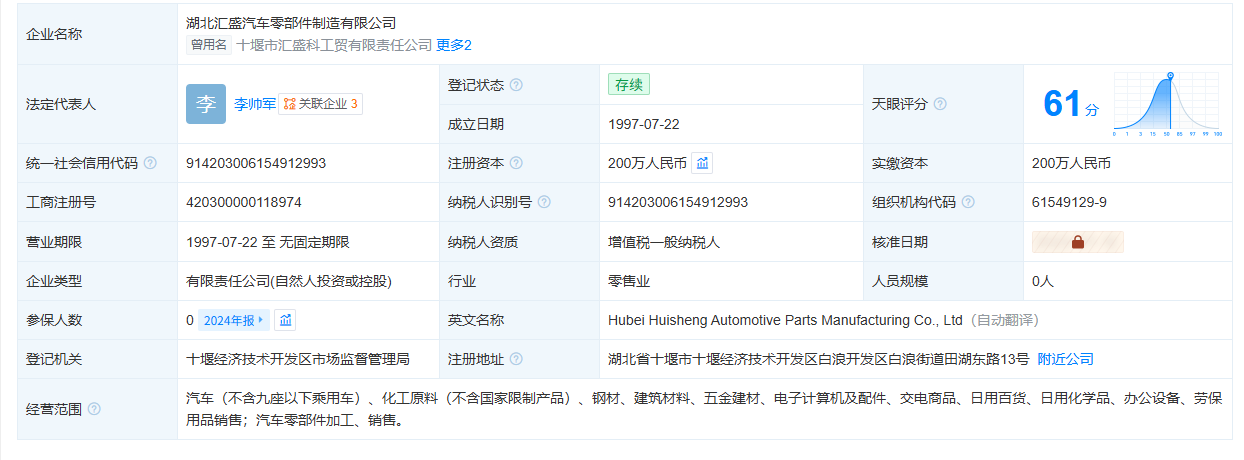
Task: Select company name 湖北汇盛汽车零部件制造有限公司
Action: click(x=291, y=23)
